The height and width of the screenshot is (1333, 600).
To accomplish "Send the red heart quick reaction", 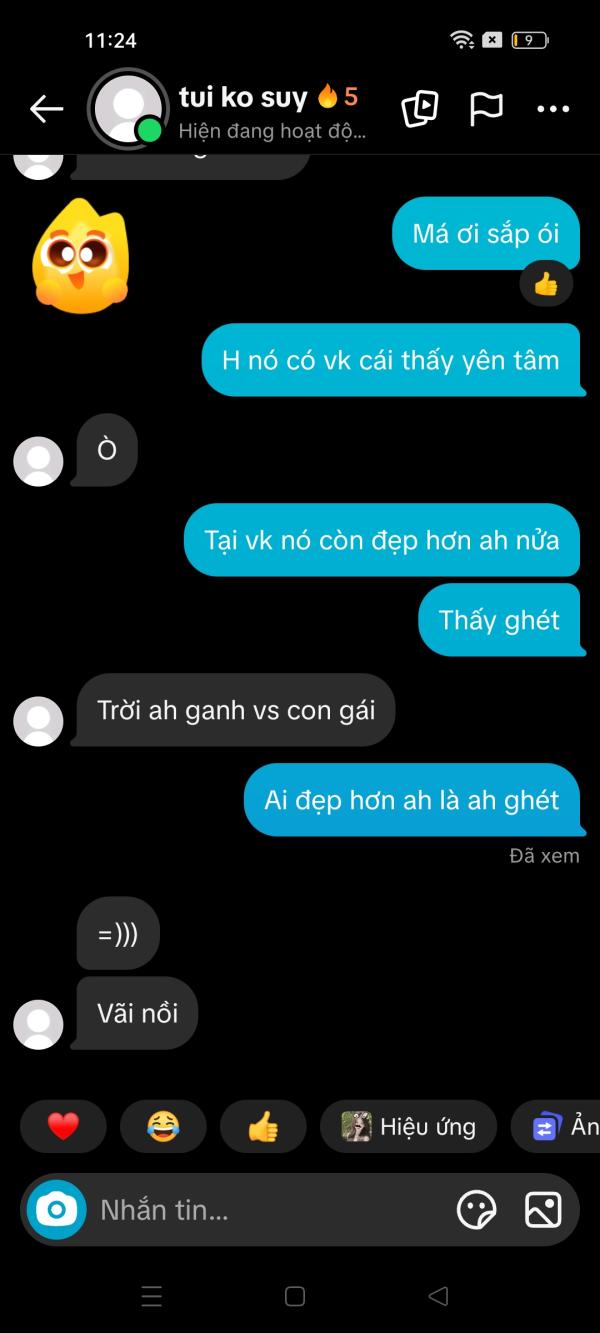I will click(x=63, y=1127).
